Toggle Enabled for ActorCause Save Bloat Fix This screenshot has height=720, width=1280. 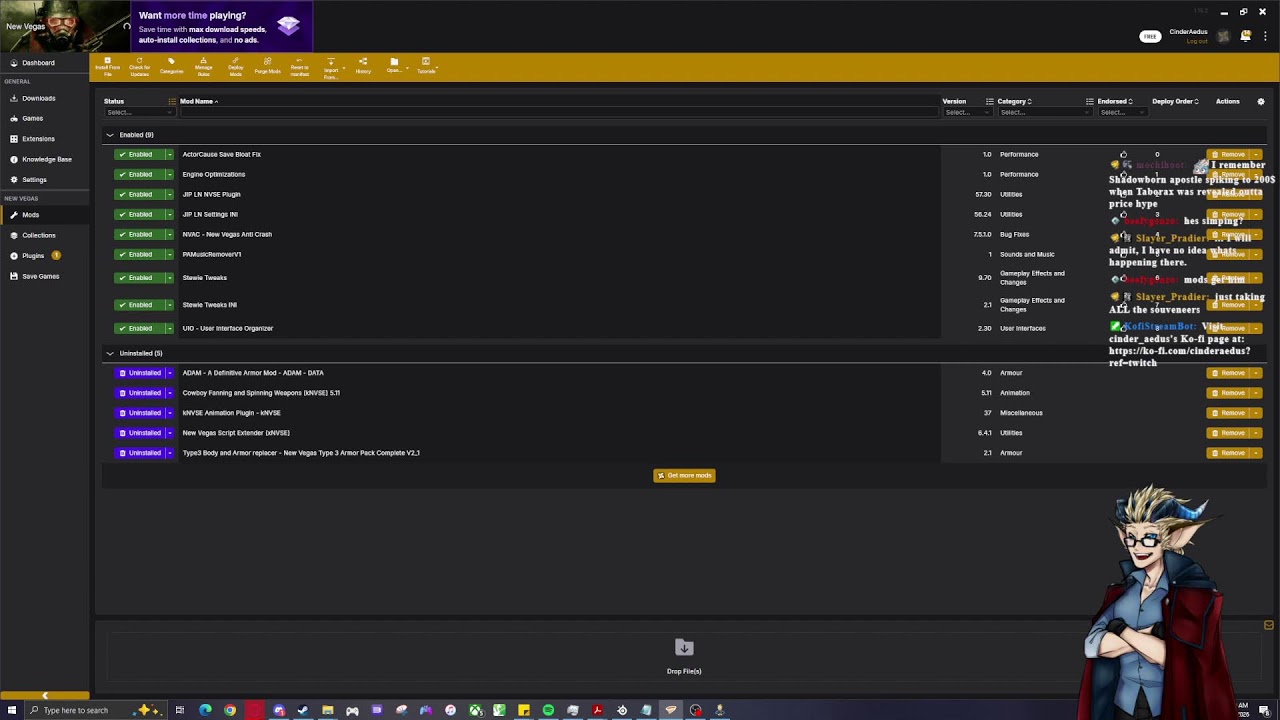(139, 154)
